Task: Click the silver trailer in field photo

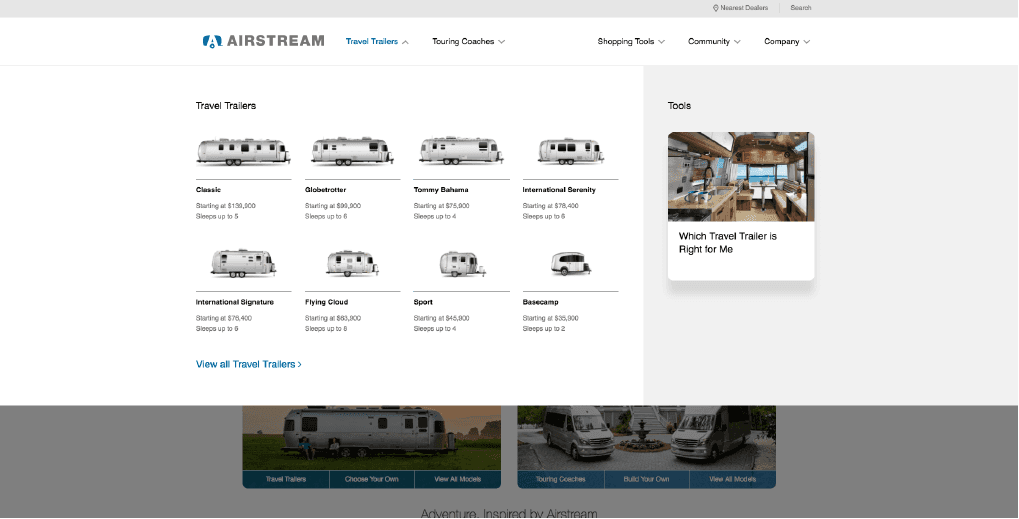Action: tap(372, 438)
